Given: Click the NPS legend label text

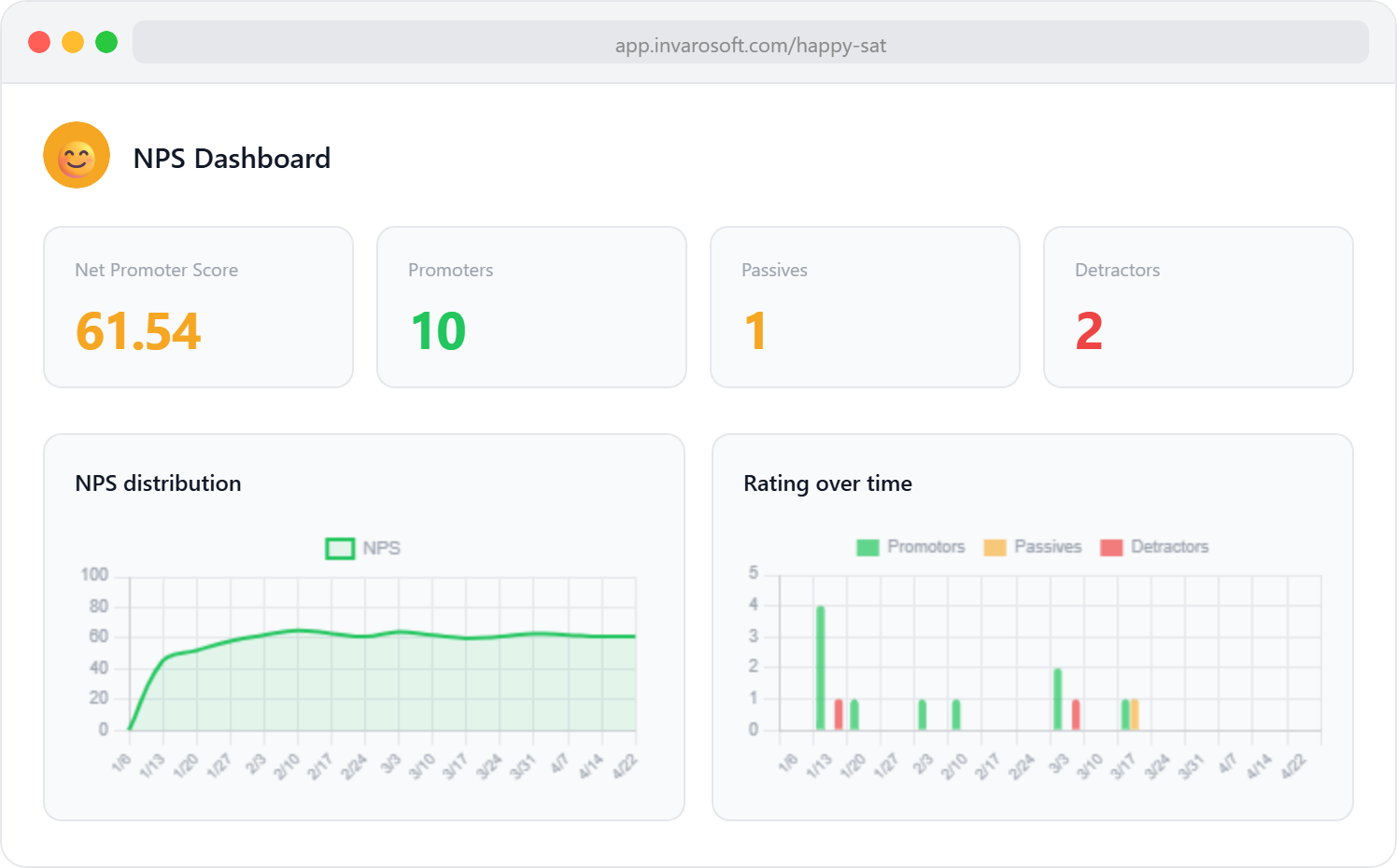Looking at the screenshot, I should (x=382, y=549).
